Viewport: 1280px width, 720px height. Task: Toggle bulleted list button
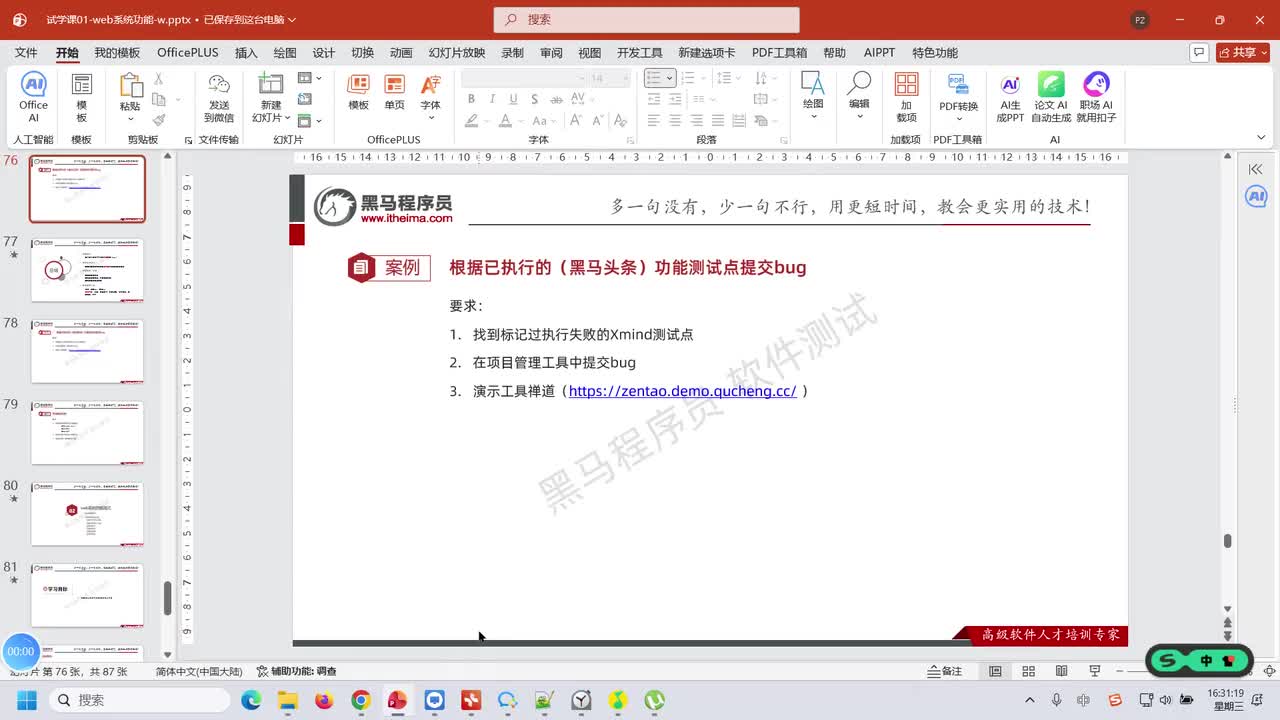pyautogui.click(x=654, y=78)
